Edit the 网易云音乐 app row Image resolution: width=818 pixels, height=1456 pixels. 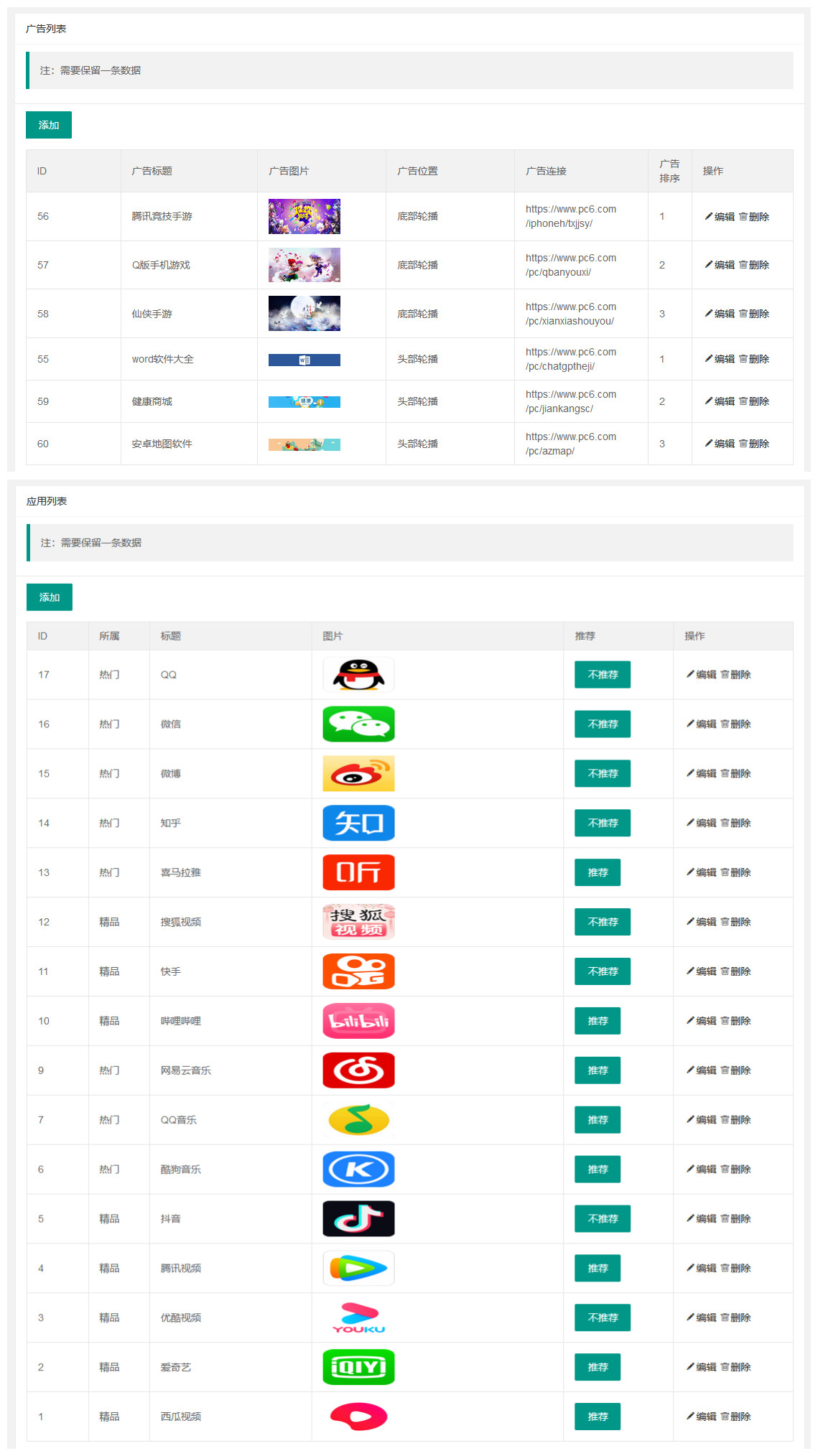point(702,1070)
